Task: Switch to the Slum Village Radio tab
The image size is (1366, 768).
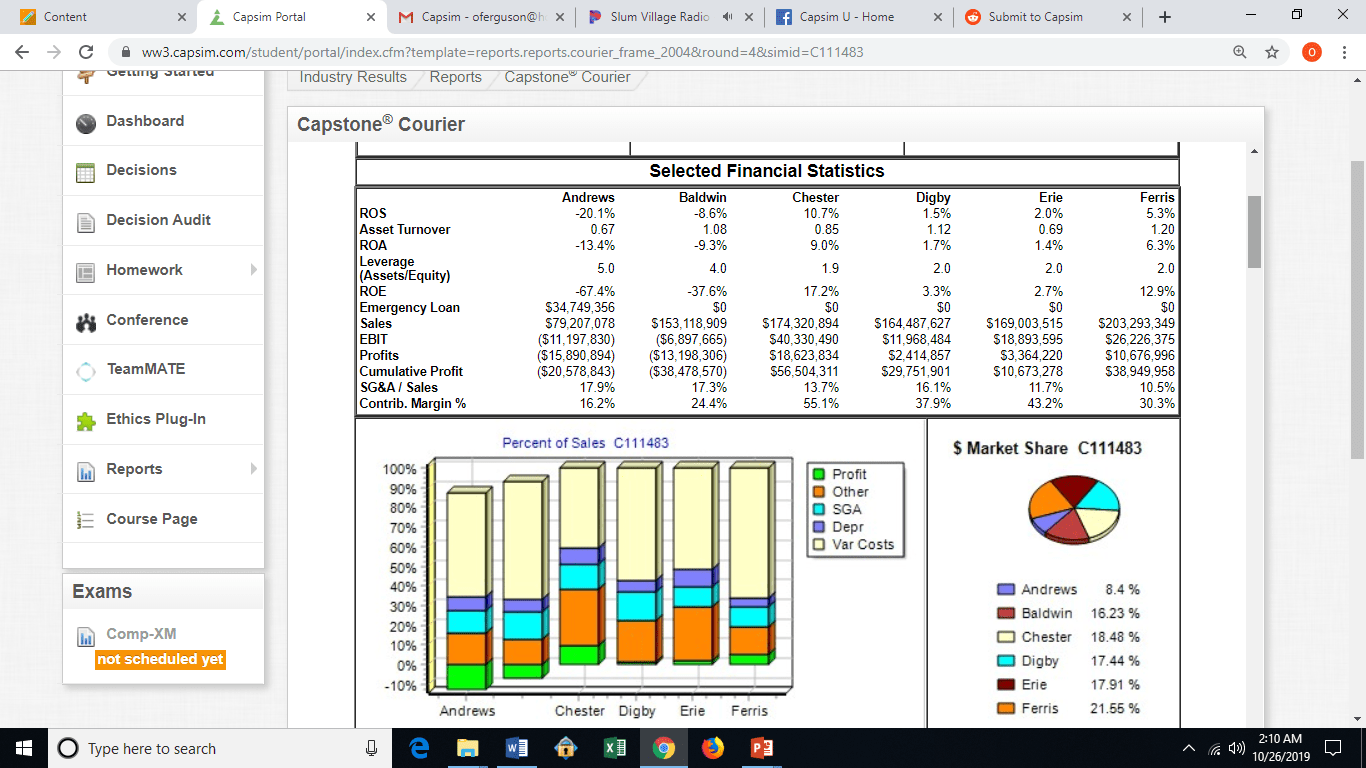Action: 672,17
